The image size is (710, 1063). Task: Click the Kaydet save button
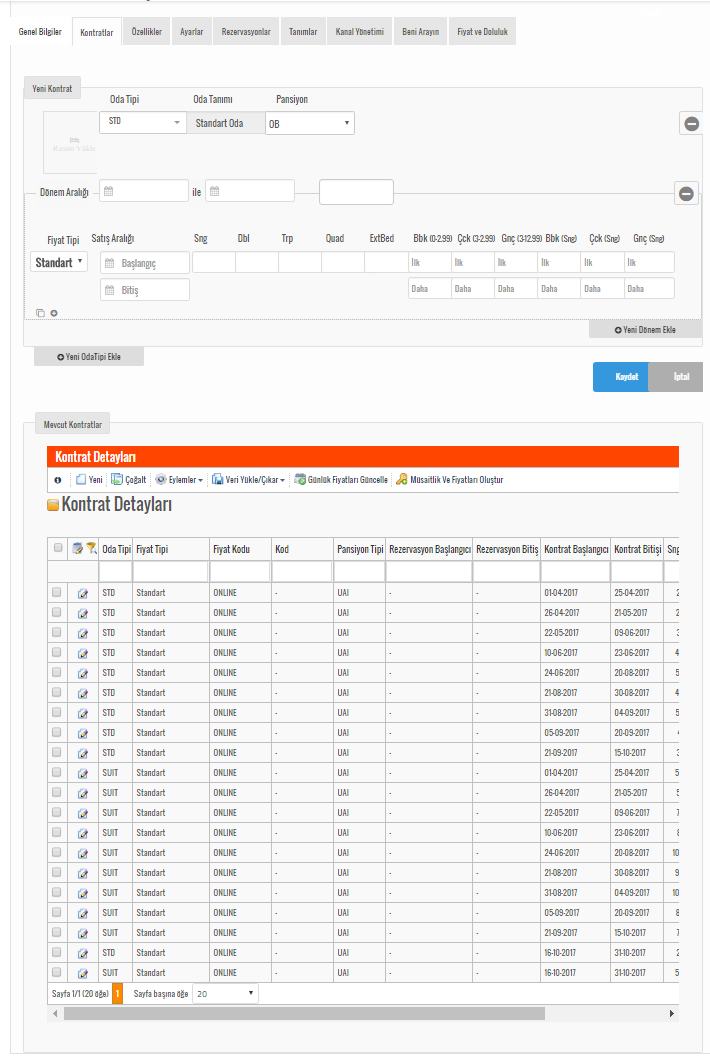(621, 377)
